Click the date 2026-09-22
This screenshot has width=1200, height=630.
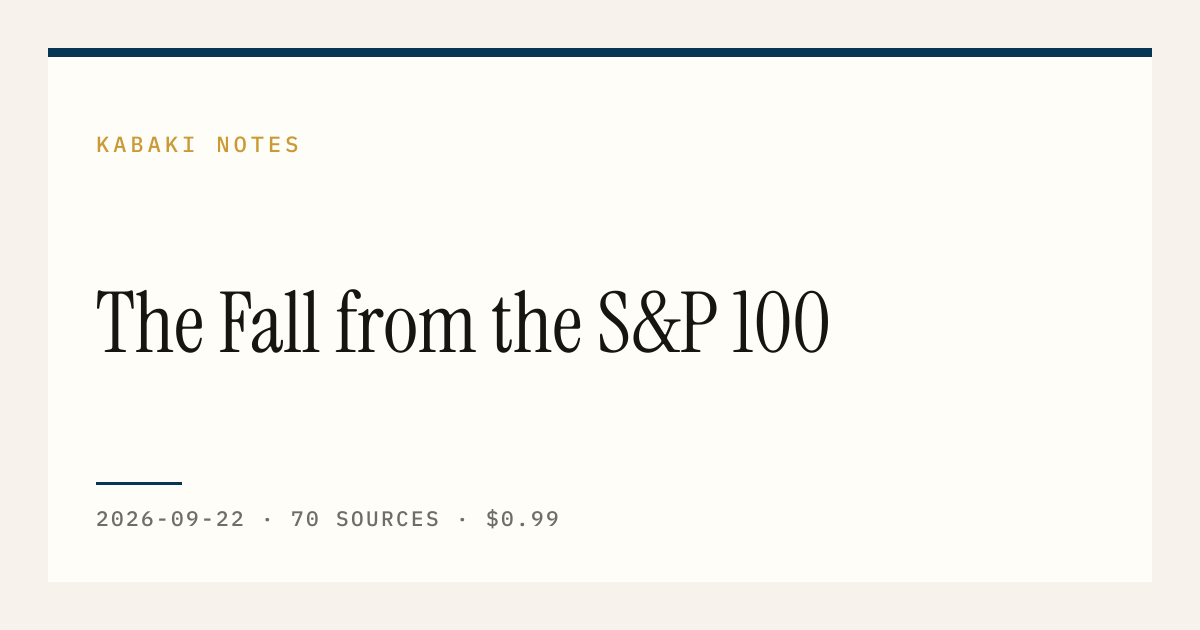tap(170, 519)
